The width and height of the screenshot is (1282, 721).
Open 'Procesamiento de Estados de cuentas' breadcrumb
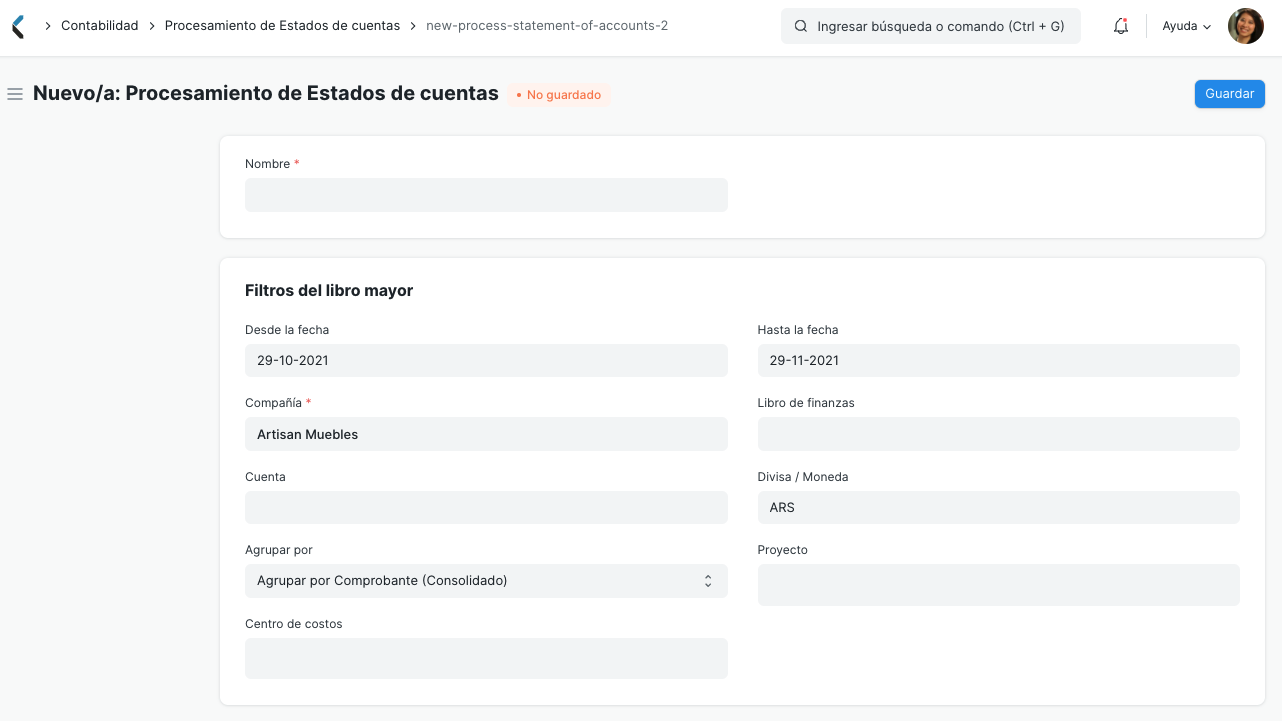(x=284, y=25)
